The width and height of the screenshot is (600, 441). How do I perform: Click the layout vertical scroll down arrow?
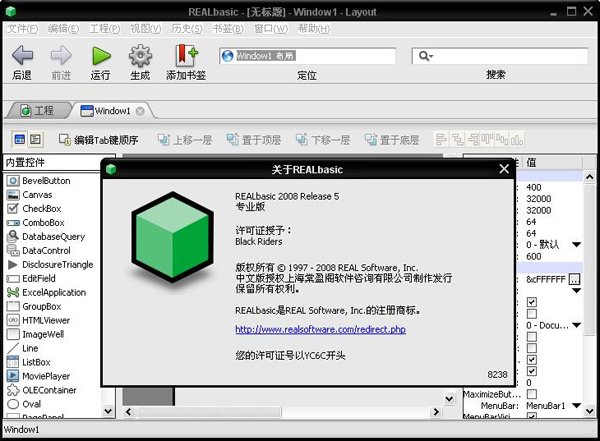point(450,399)
